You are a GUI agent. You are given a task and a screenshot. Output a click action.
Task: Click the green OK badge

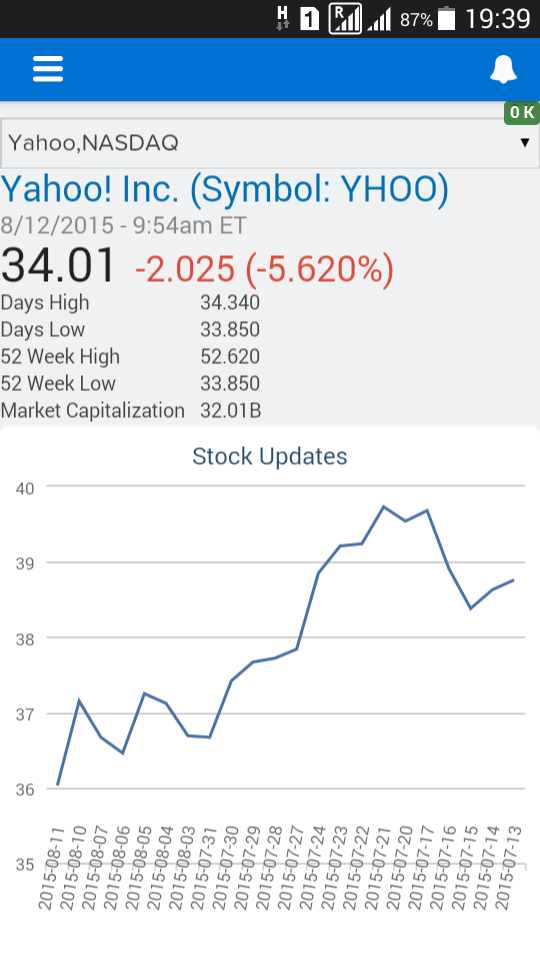pyautogui.click(x=522, y=113)
